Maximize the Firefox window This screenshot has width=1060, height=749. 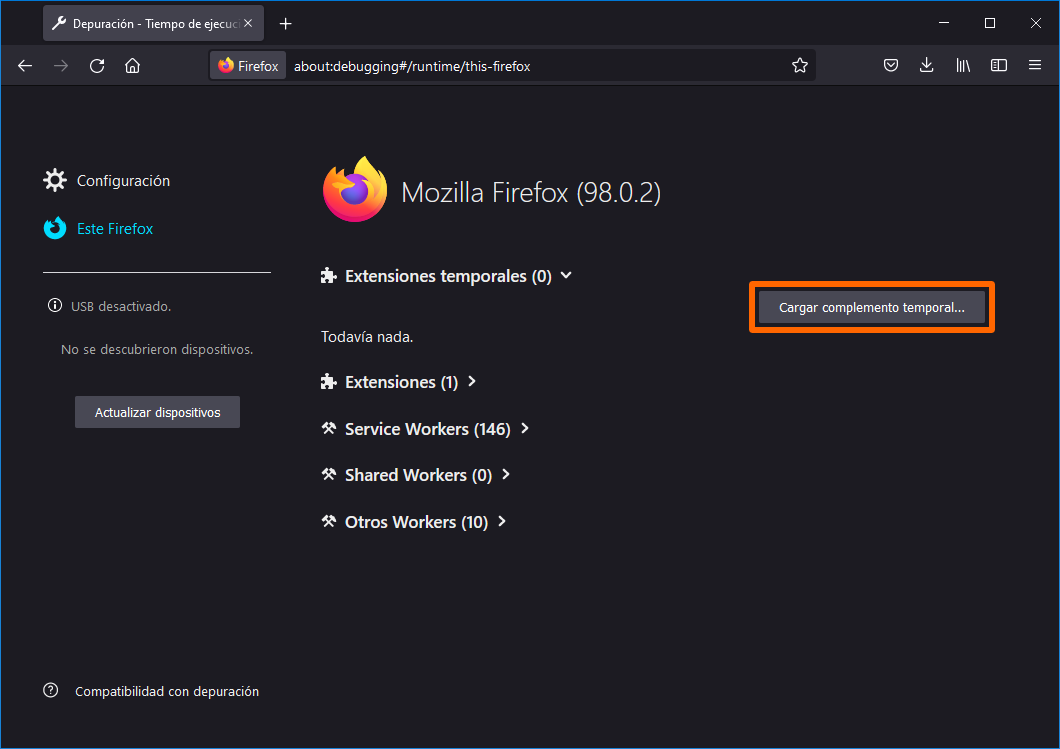pyautogui.click(x=990, y=23)
